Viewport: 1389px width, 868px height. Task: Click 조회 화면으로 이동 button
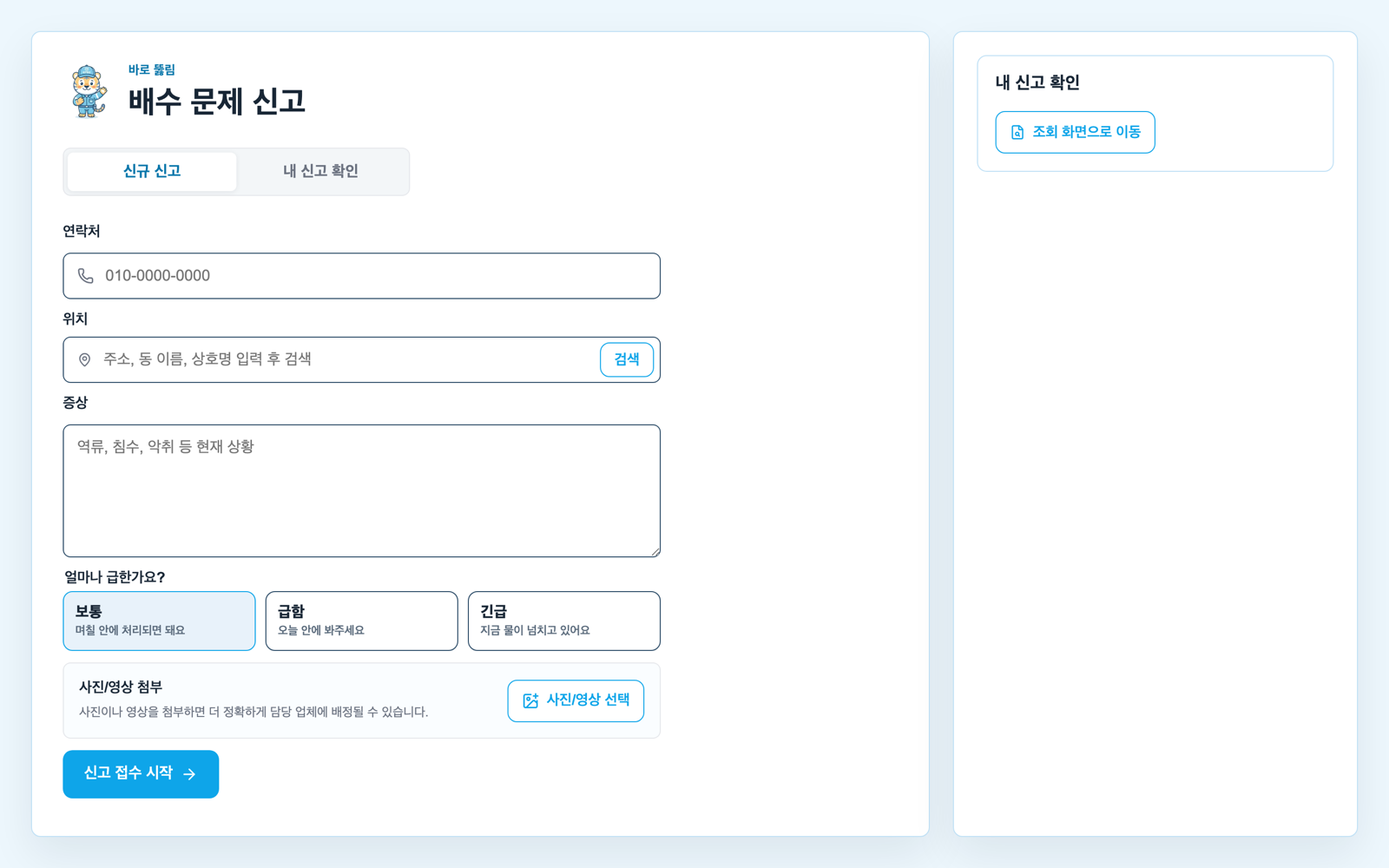(1075, 132)
